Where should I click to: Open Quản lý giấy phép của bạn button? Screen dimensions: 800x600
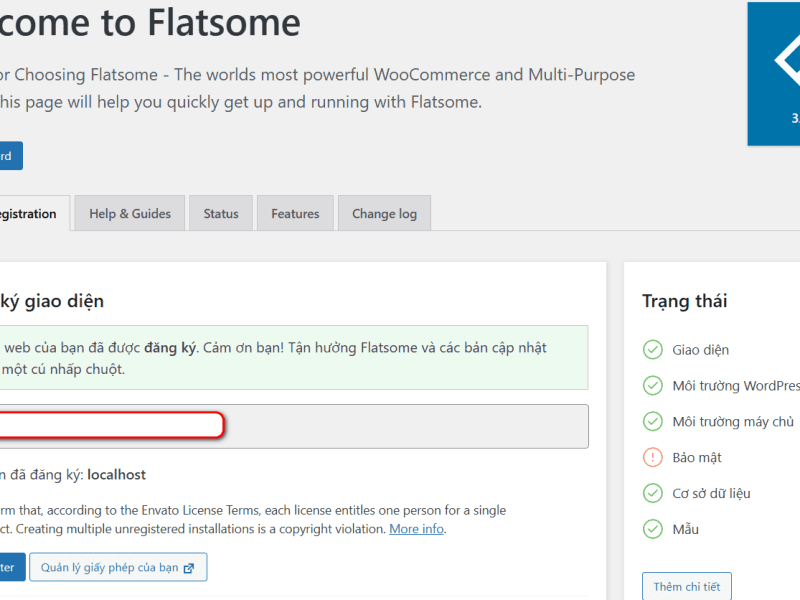pos(118,567)
